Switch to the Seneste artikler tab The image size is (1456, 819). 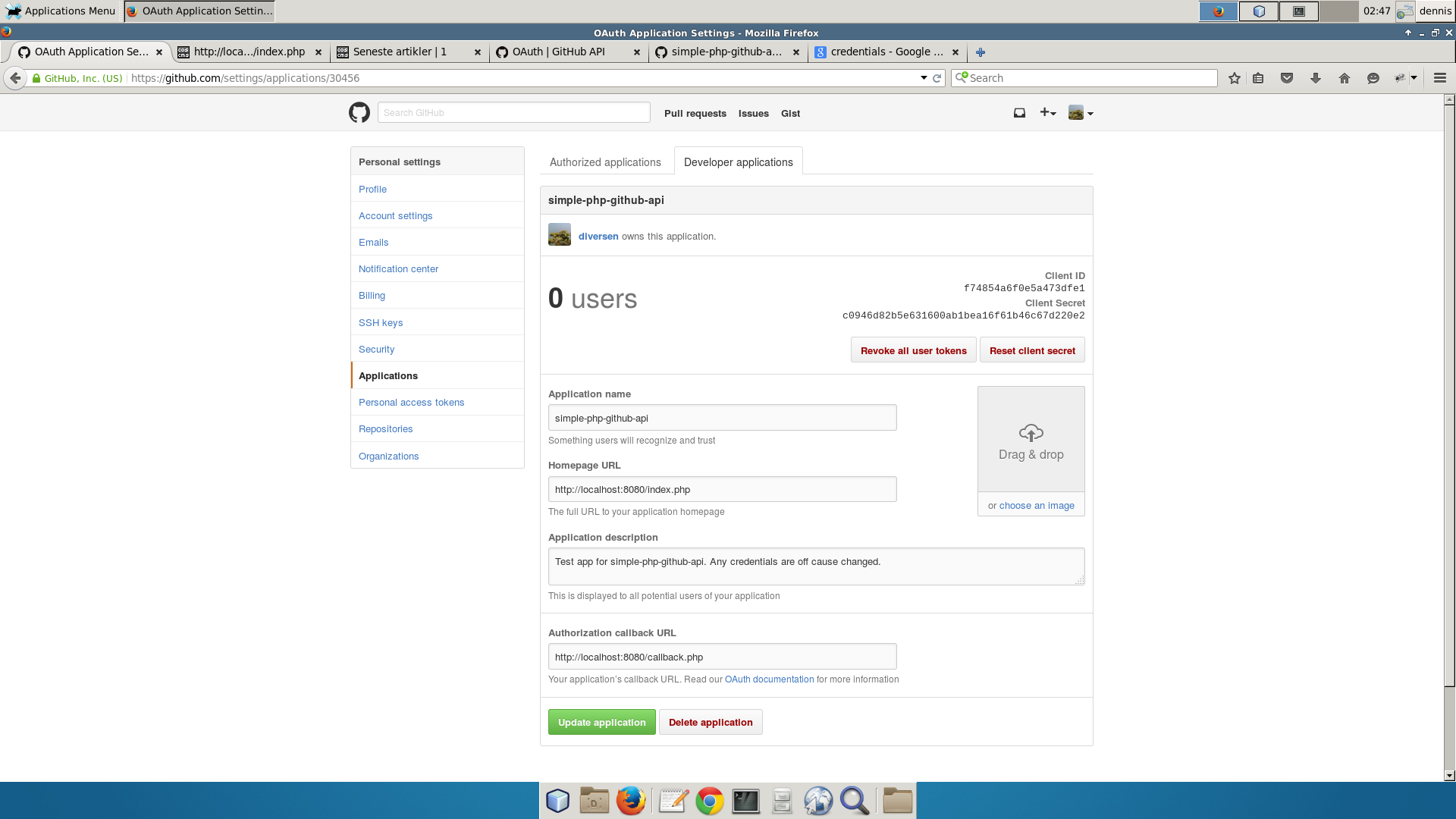[x=409, y=52]
